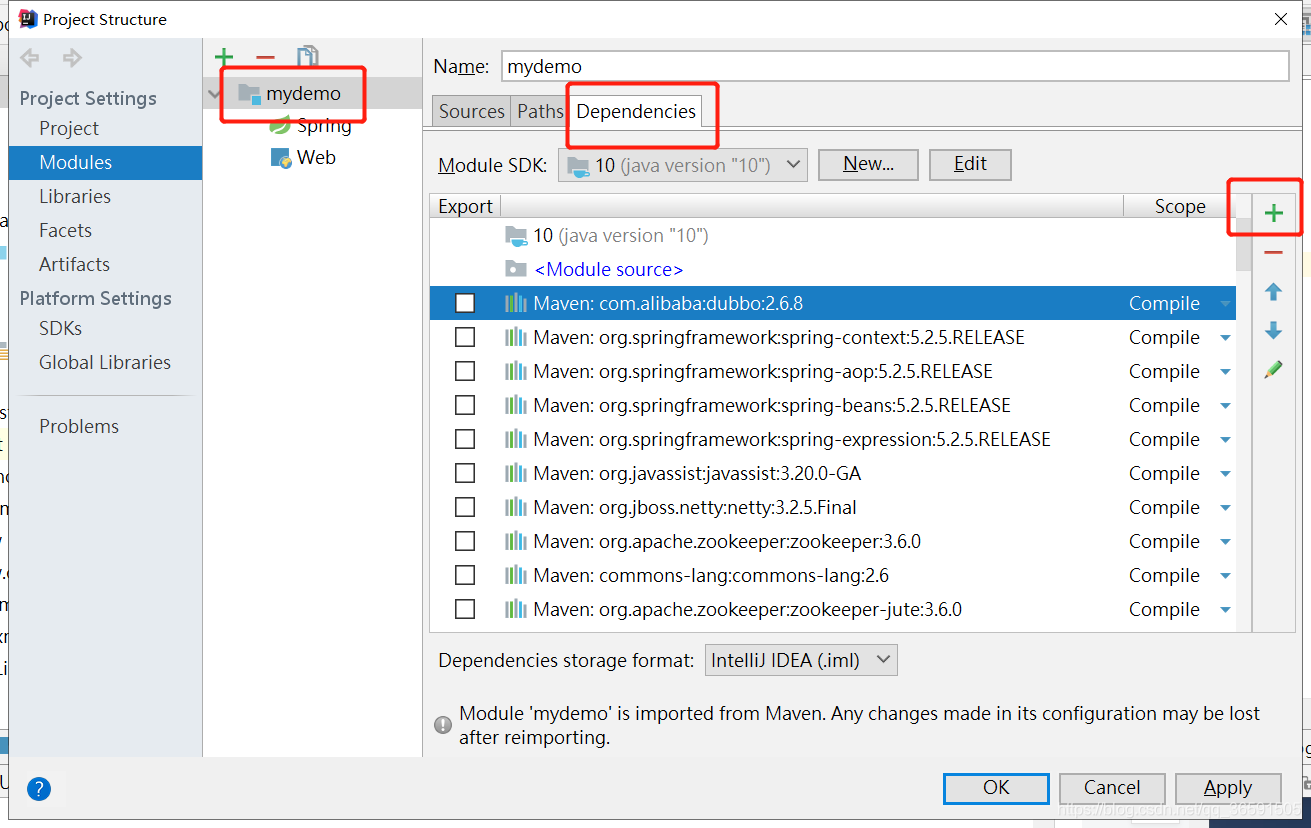Viewport: 1311px width, 828px height.
Task: Open the Facets settings page
Action: (x=66, y=230)
